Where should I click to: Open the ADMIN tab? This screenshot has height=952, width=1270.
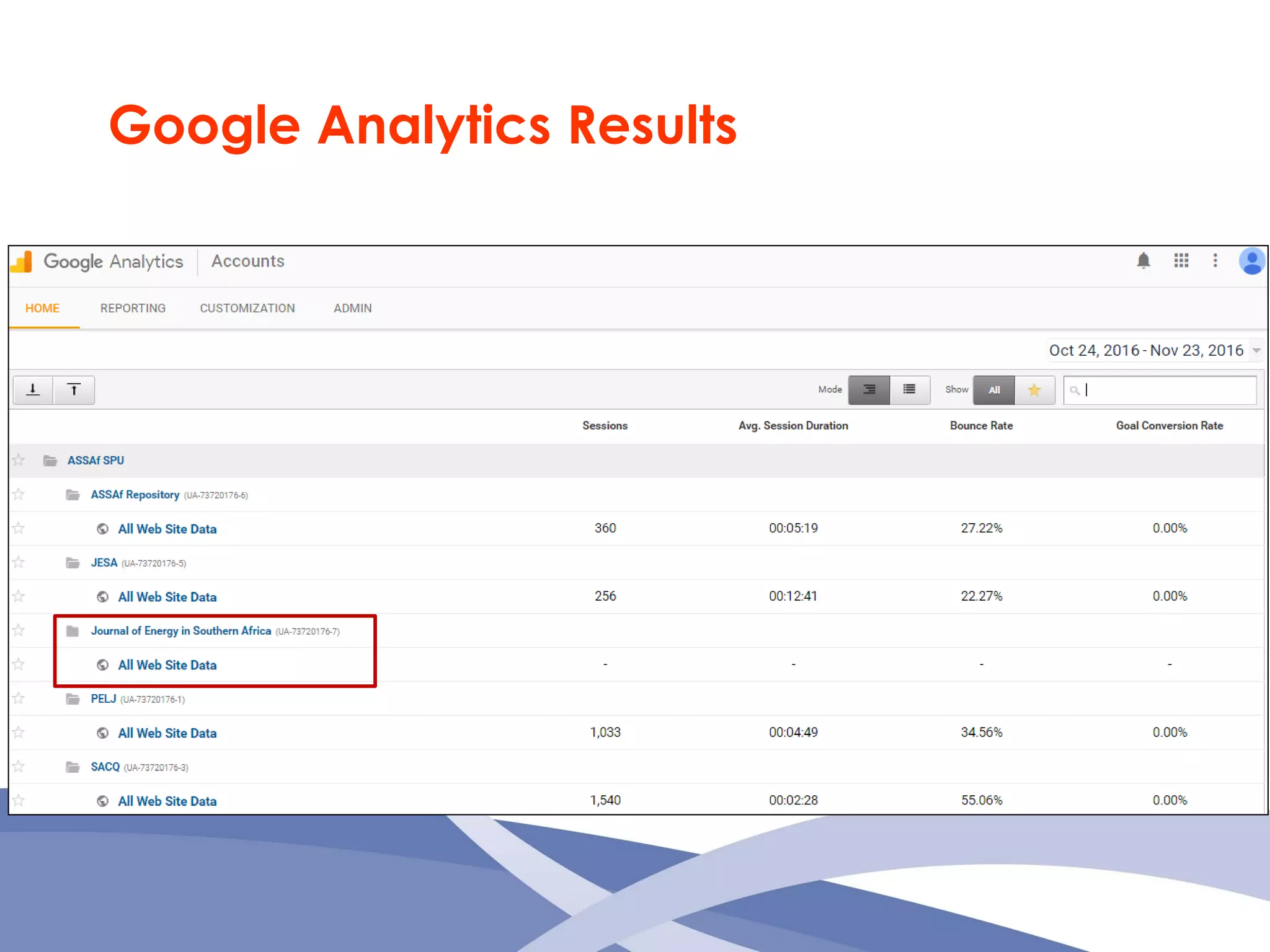(x=352, y=308)
